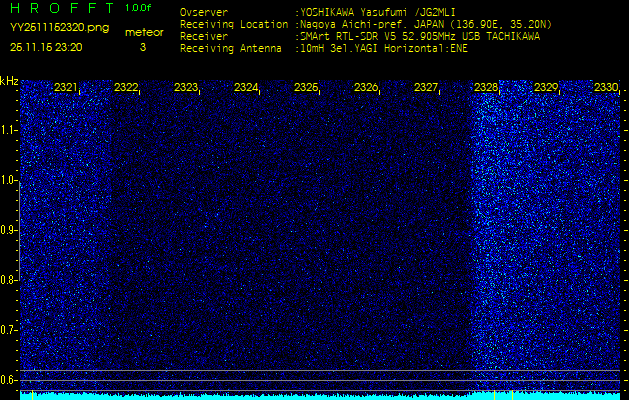This screenshot has height=400, width=629.
Task: Select the .png file name label
Action: [x=59, y=28]
